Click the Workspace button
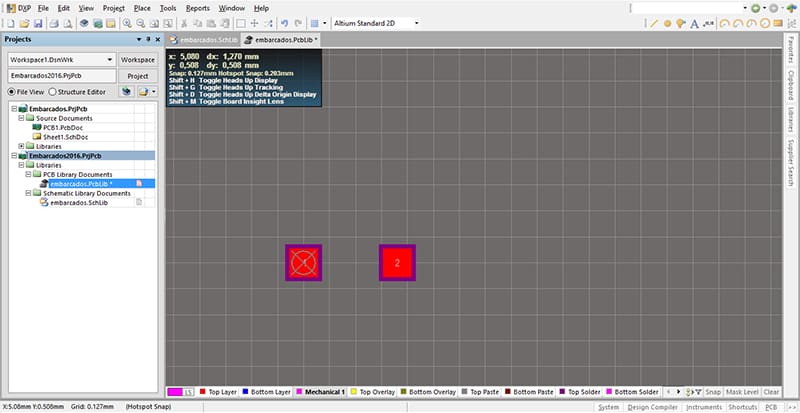Viewport: 800px width, 413px height. pyautogui.click(x=139, y=60)
